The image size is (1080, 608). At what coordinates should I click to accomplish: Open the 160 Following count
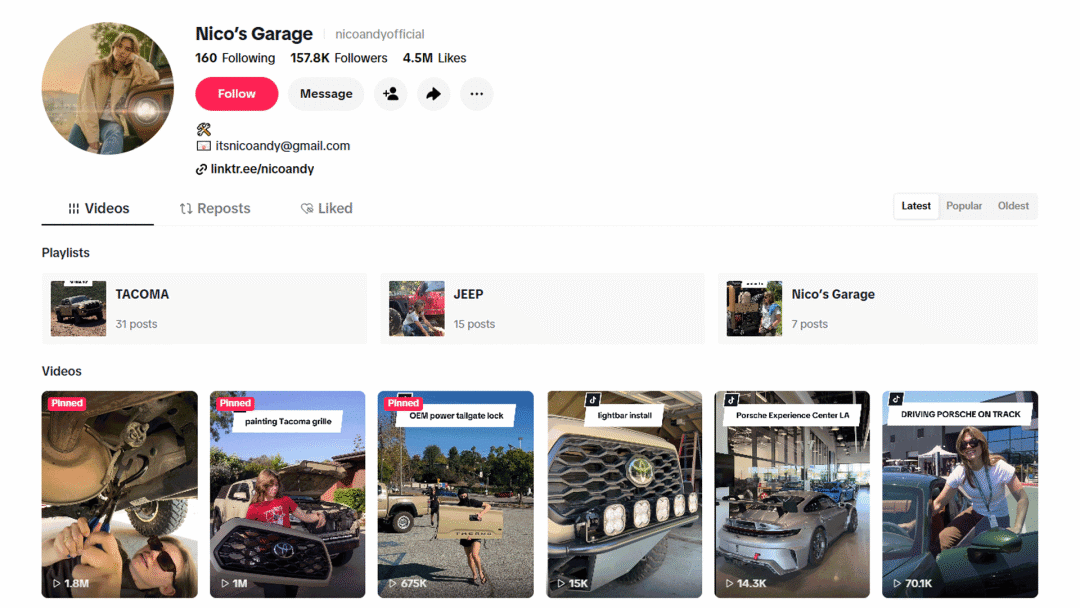pyautogui.click(x=235, y=59)
